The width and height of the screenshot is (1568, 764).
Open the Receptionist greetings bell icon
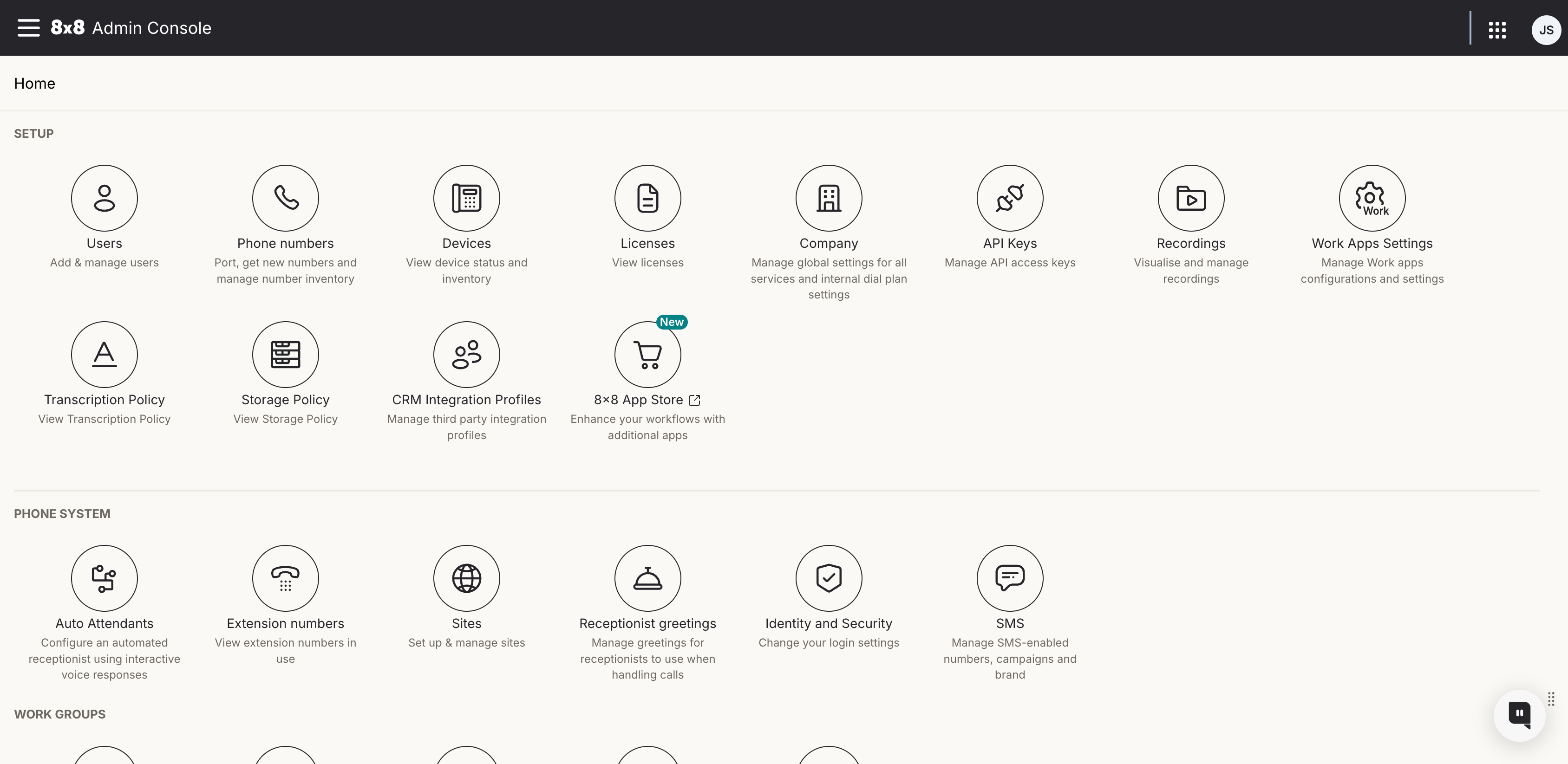(x=647, y=578)
